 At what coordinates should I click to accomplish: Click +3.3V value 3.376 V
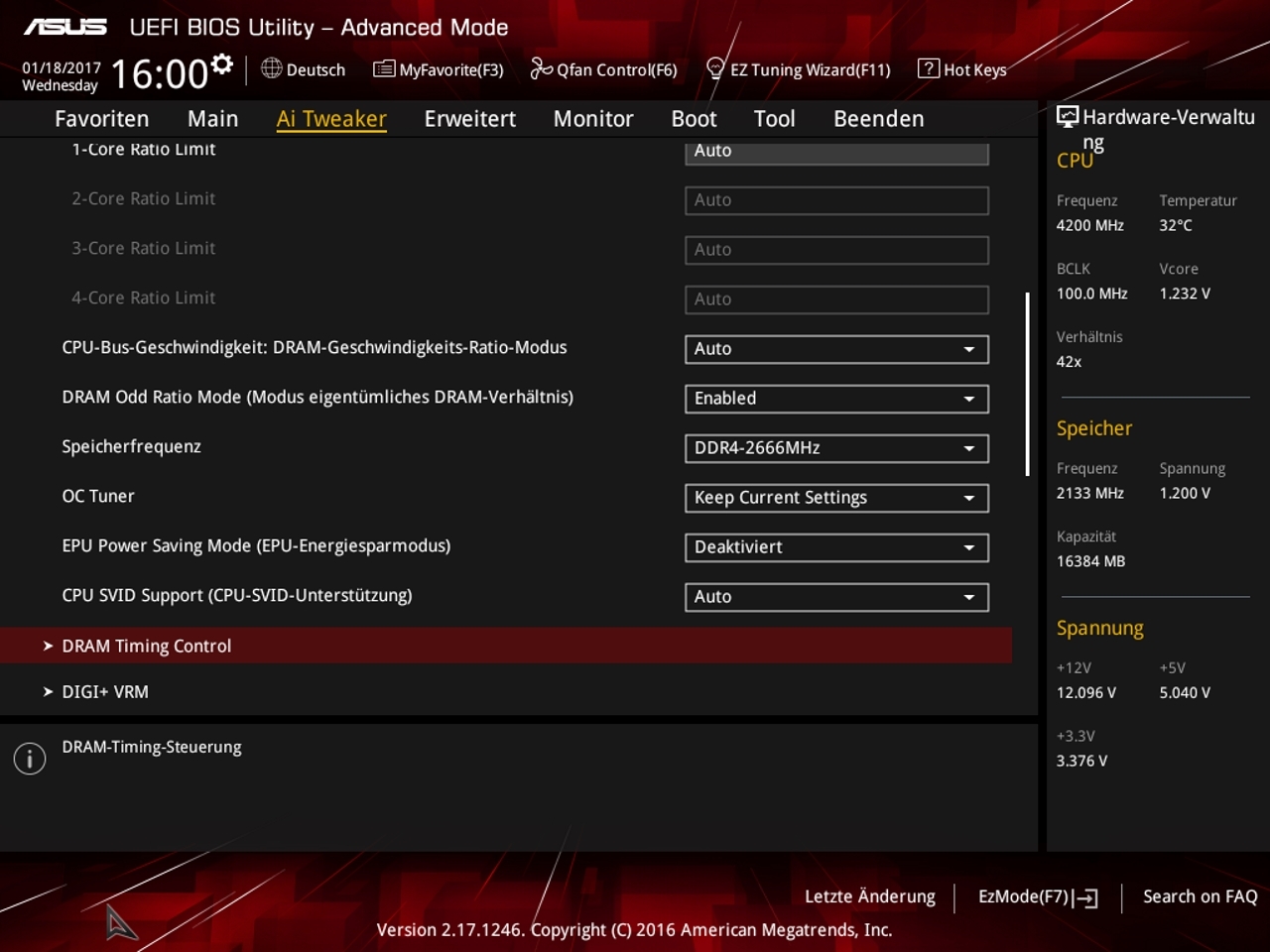point(1082,761)
